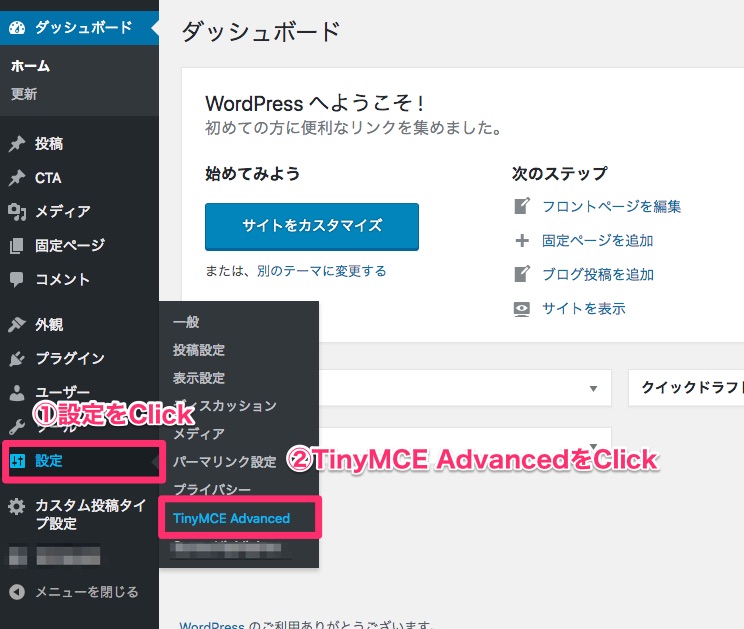This screenshot has width=744, height=629.
Task: Click the plus icon beside 固定ページを追加
Action: (522, 240)
